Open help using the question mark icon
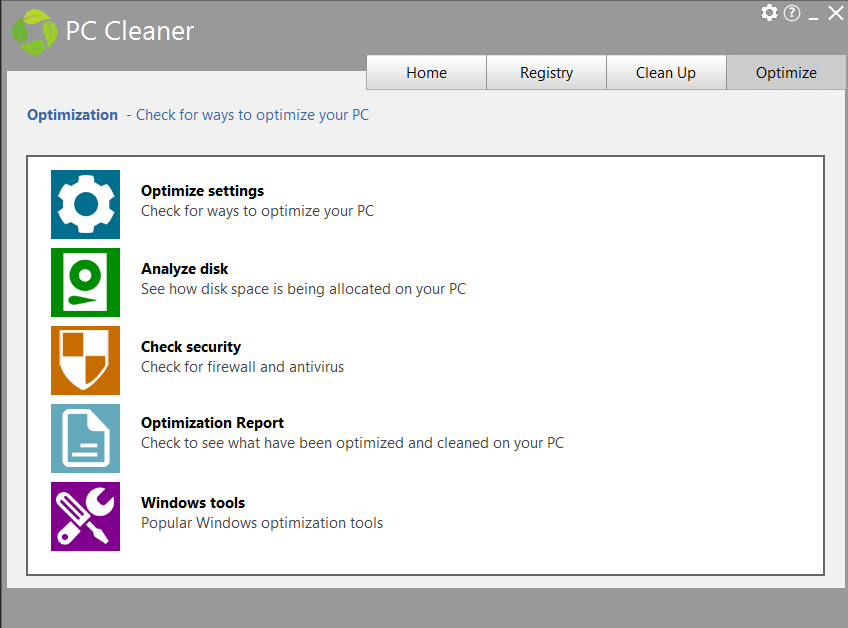The height and width of the screenshot is (628, 848). 791,13
